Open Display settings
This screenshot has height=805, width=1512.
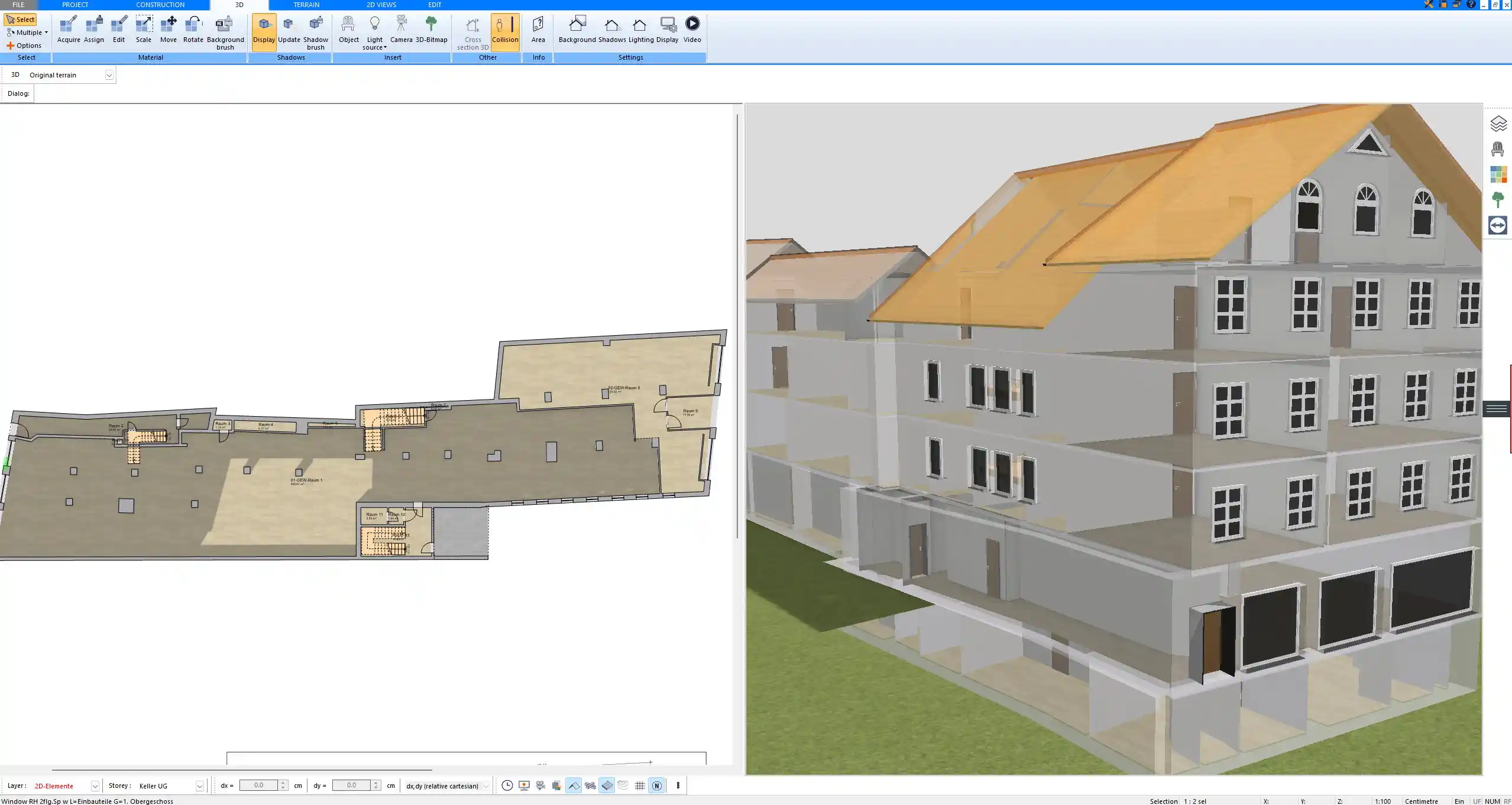(x=667, y=30)
